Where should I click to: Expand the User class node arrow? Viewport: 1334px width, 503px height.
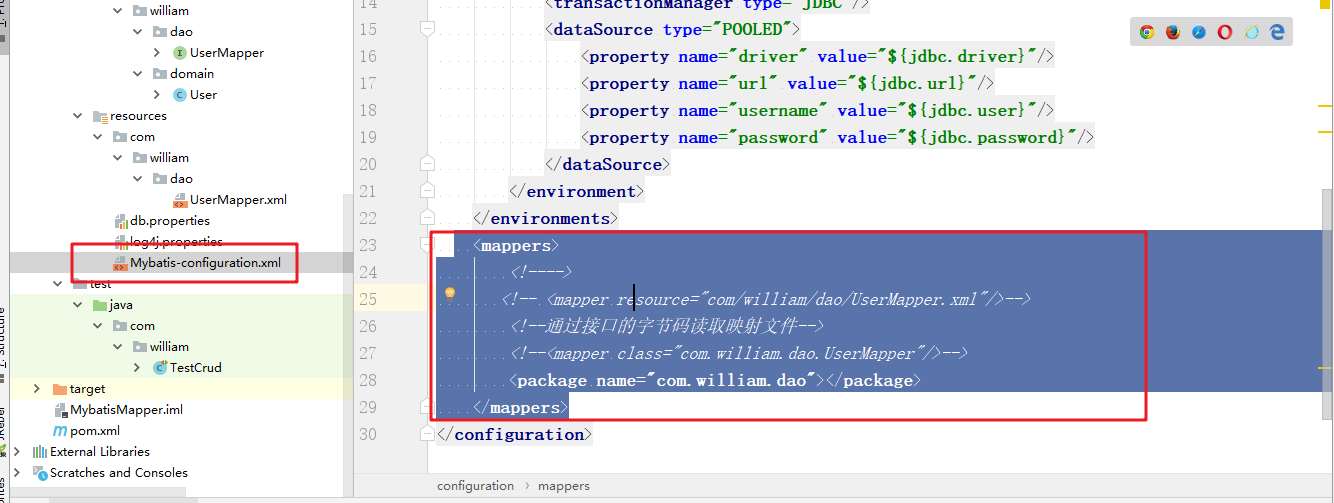(x=157, y=95)
